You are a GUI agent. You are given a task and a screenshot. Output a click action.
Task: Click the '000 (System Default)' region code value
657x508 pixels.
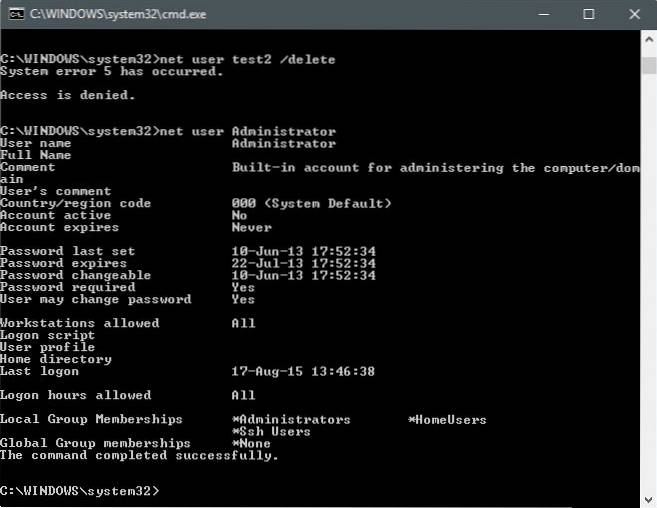[311, 204]
